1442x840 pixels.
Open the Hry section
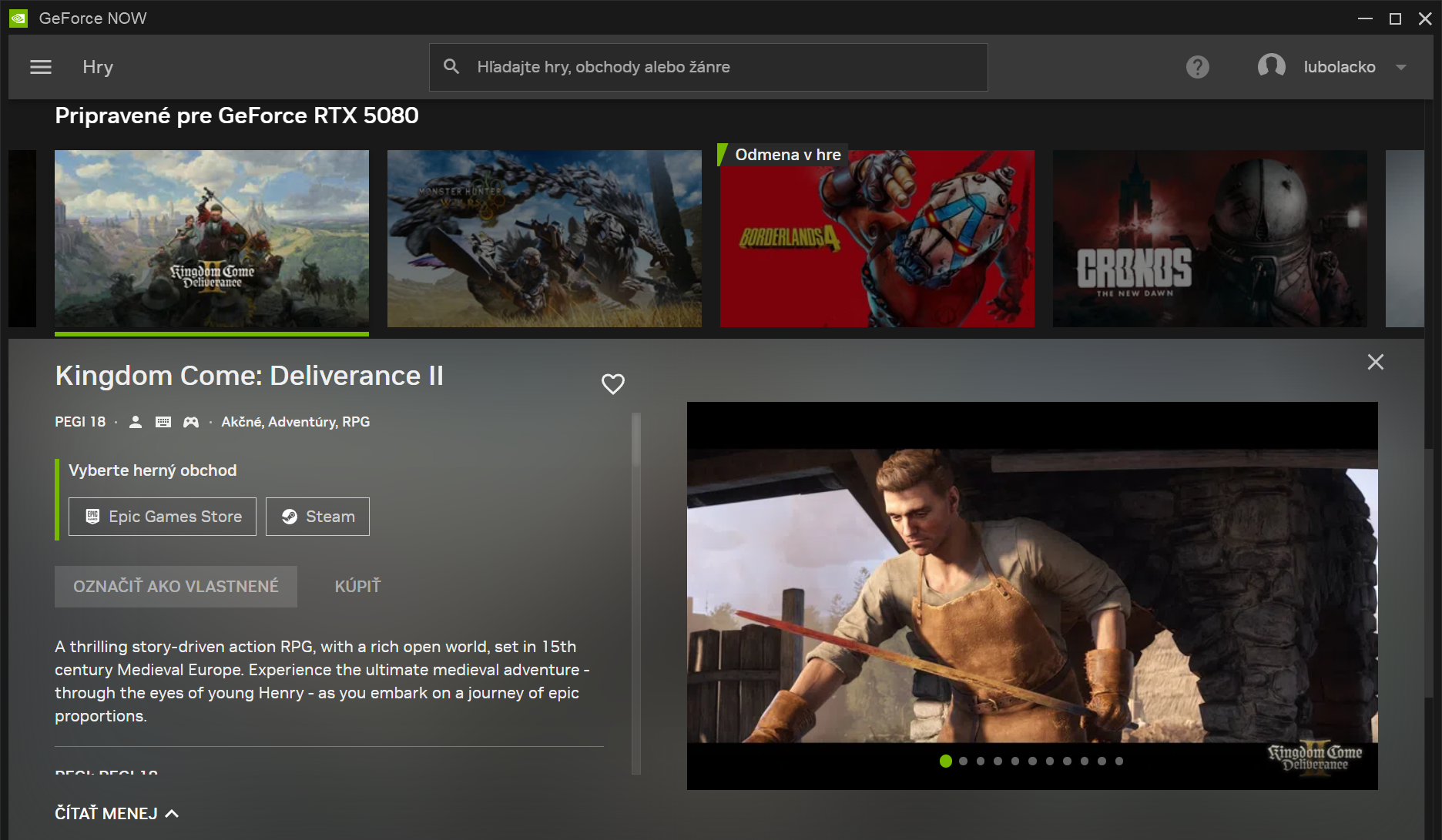point(98,67)
